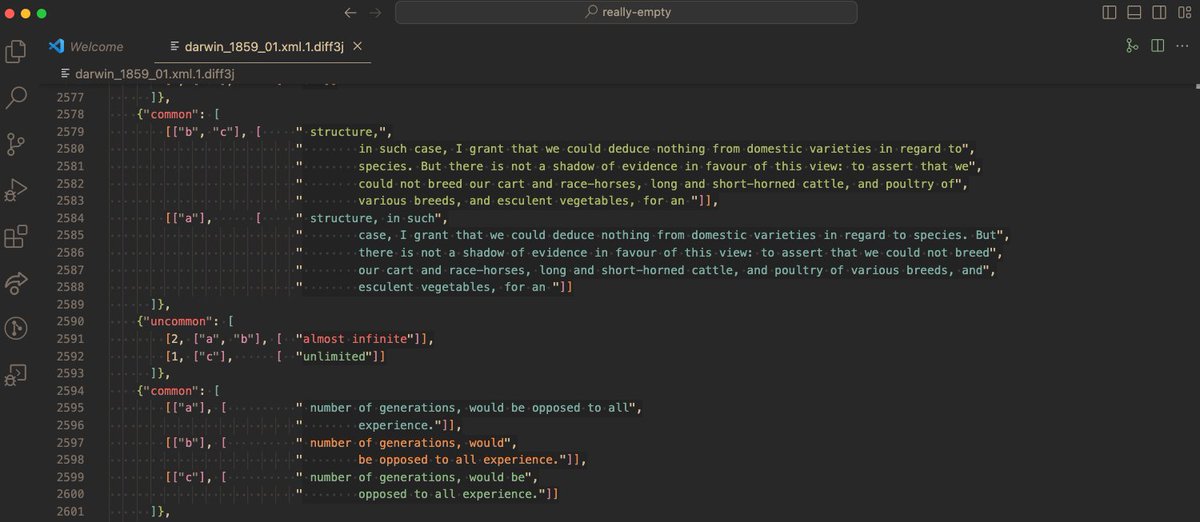Click the bug-with-terminal icon in activity bar
This screenshot has height=522, width=1200.
click(x=16, y=375)
